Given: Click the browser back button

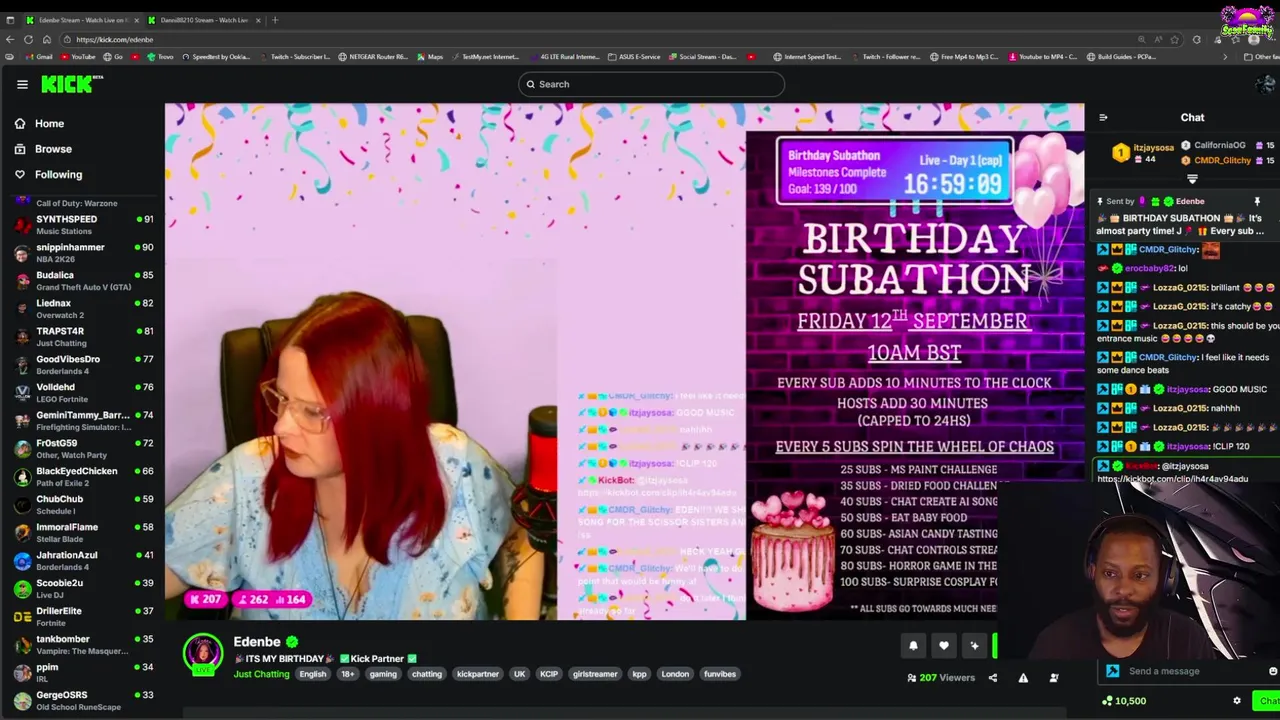Looking at the screenshot, I should pyautogui.click(x=10, y=40).
